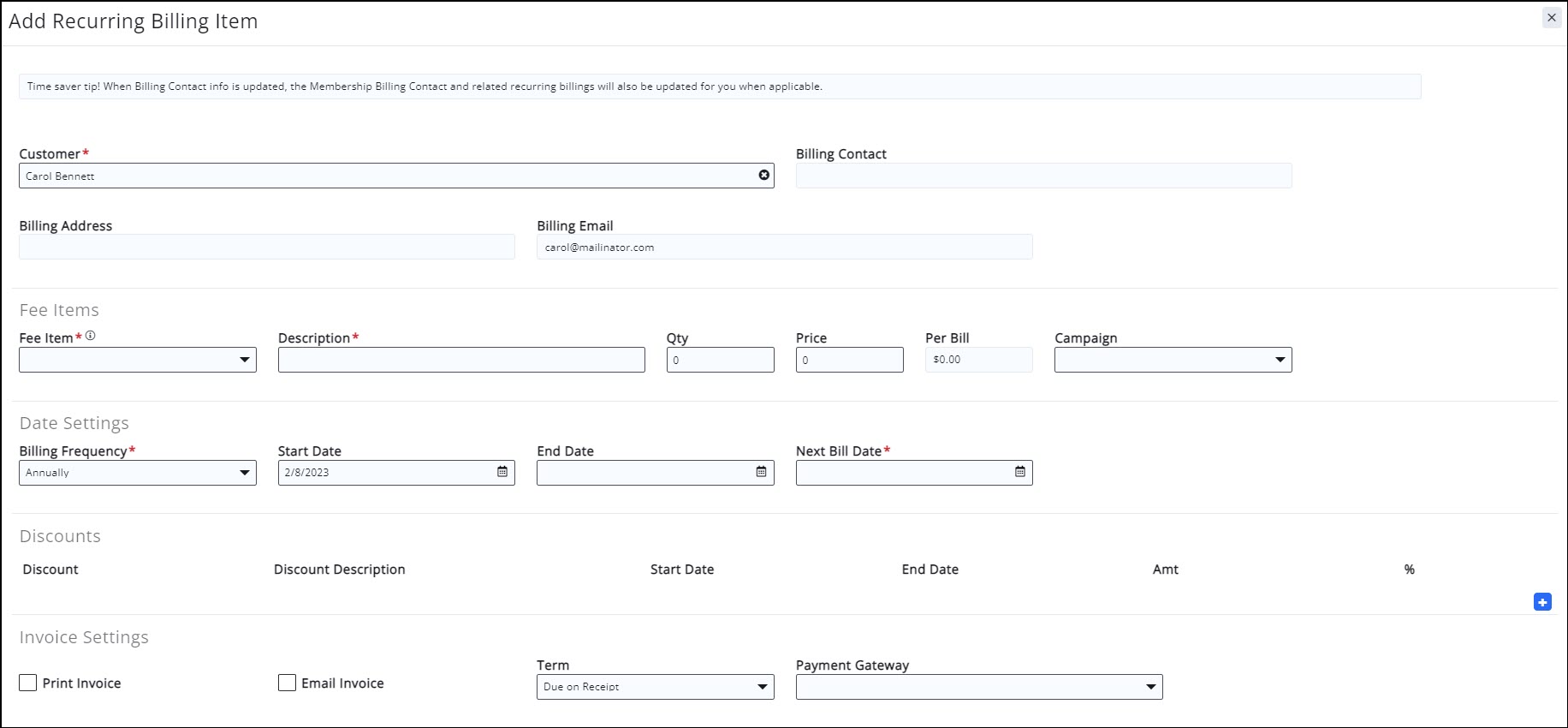Click into the Description text field
Image resolution: width=1568 pixels, height=728 pixels.
(461, 360)
